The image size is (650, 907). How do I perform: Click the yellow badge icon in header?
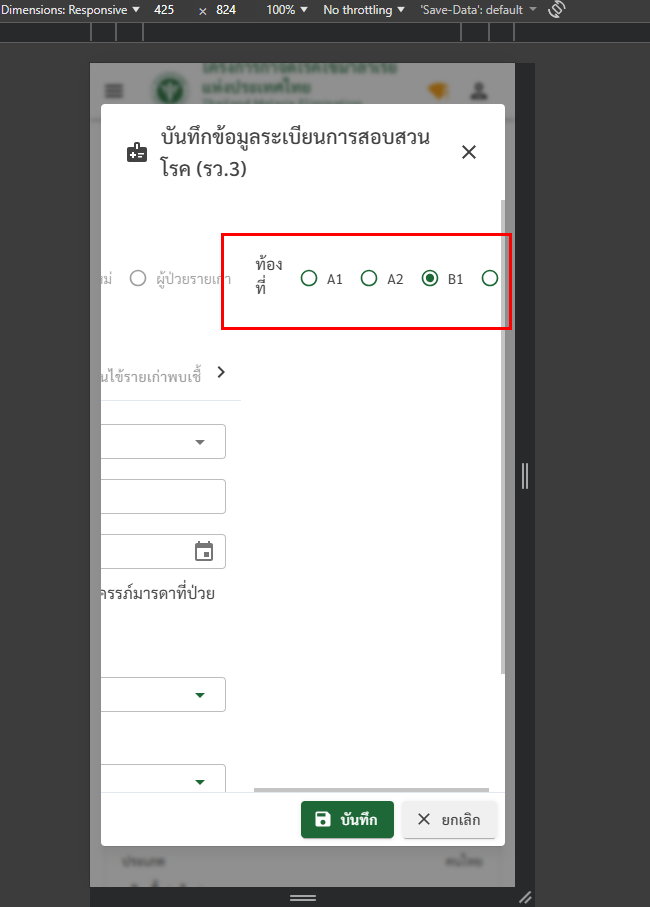(438, 91)
